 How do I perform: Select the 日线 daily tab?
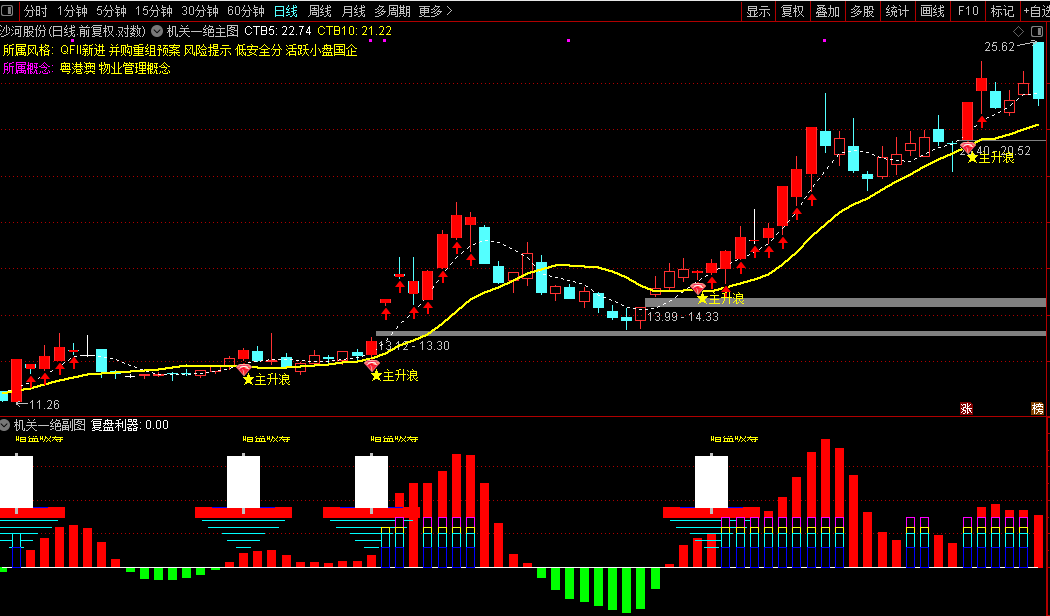[286, 11]
